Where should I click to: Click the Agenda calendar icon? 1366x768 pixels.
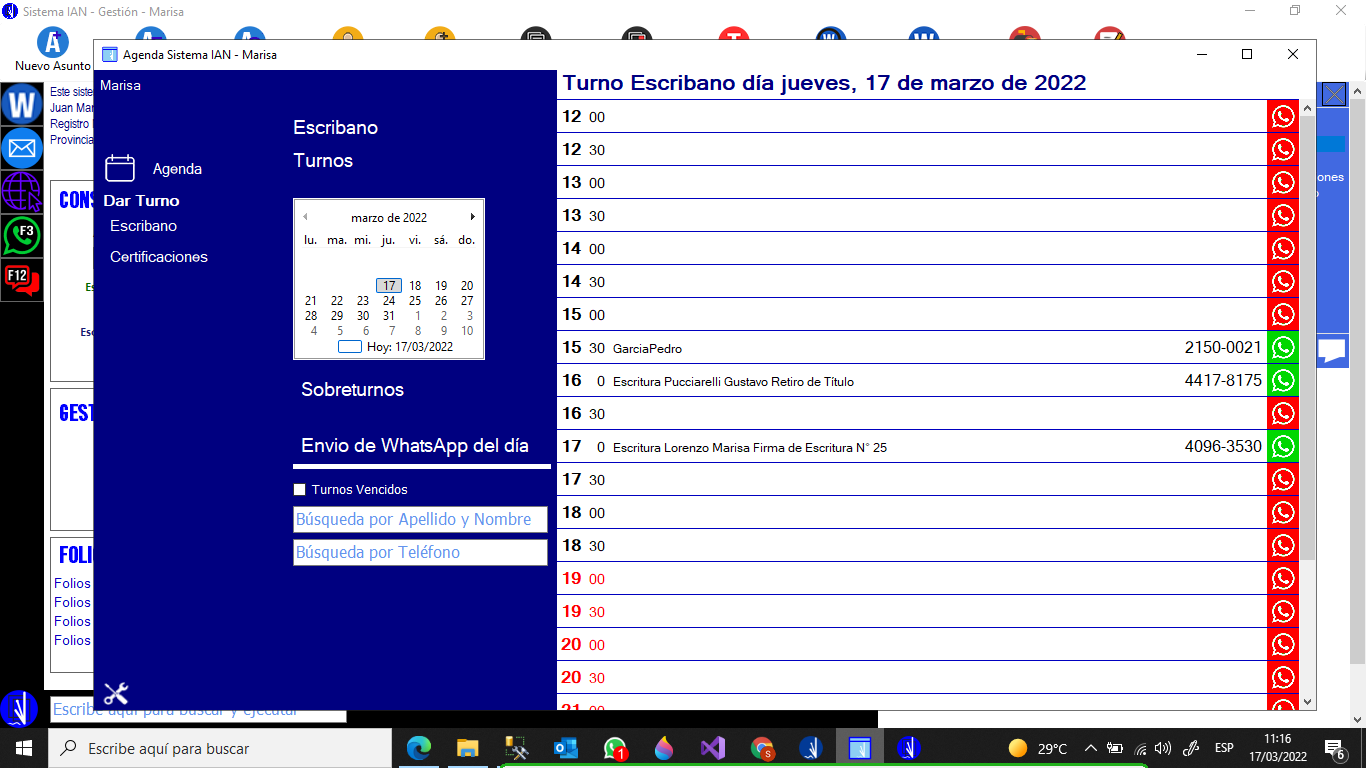(x=120, y=168)
